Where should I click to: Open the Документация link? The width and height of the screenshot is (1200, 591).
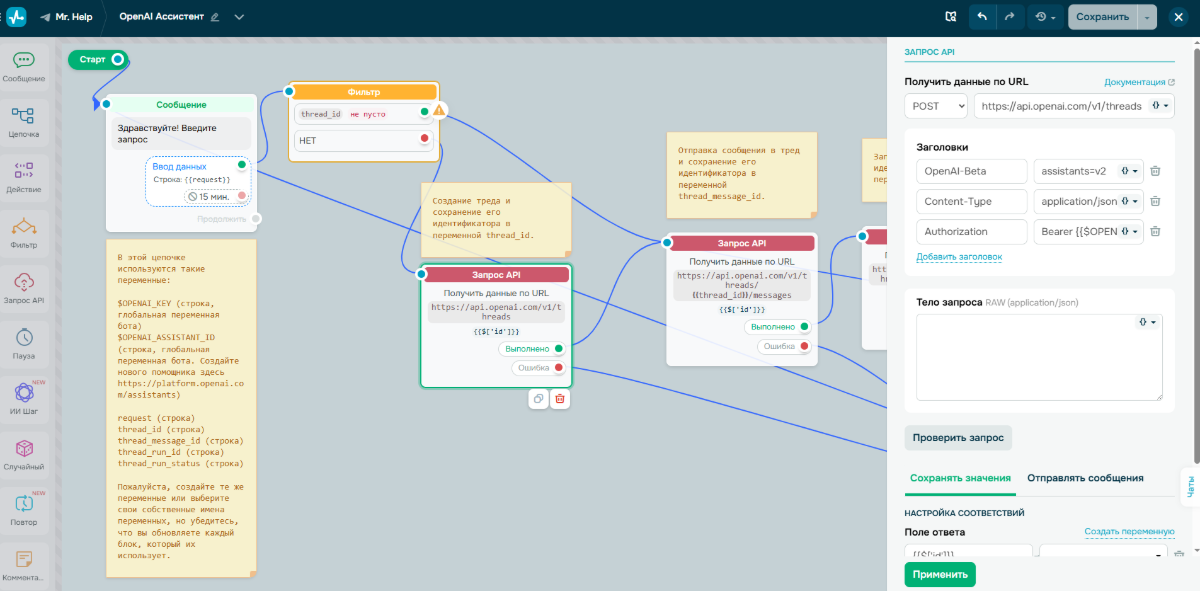pos(1139,82)
